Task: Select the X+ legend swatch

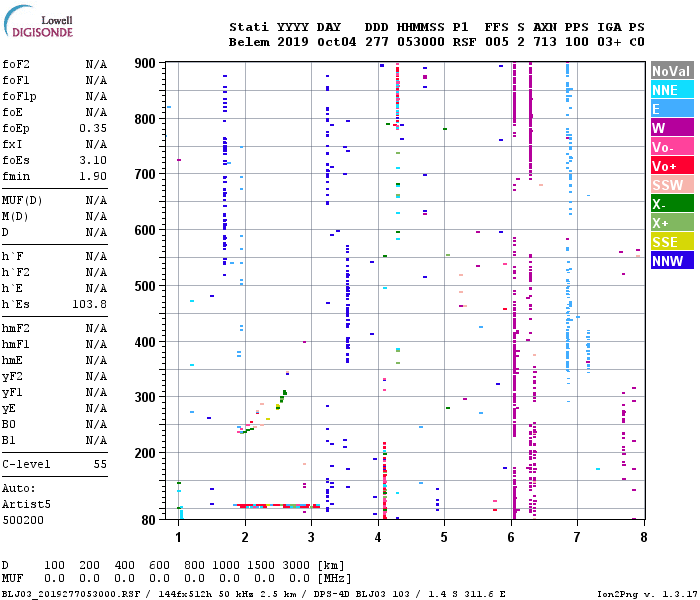Action: coord(672,223)
